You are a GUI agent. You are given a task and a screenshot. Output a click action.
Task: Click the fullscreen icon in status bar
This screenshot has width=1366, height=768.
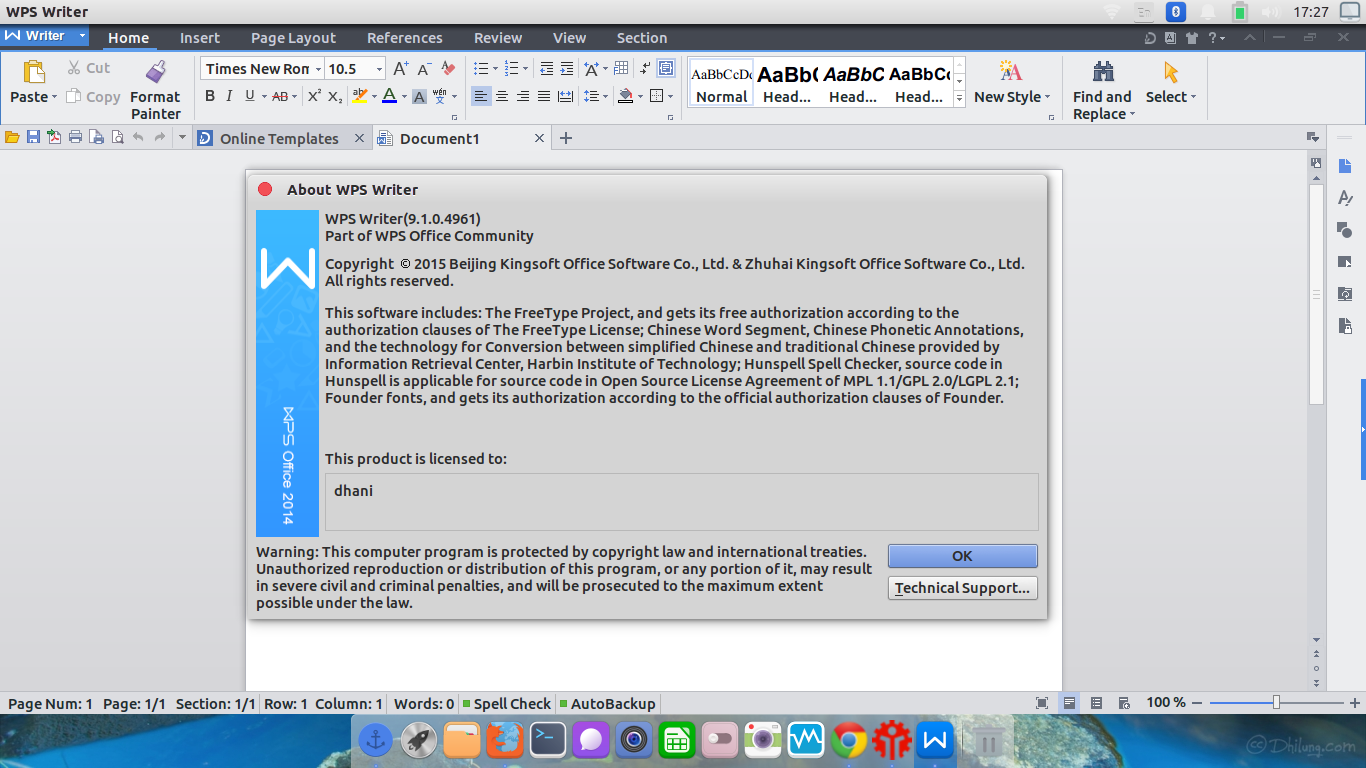pyautogui.click(x=1042, y=703)
